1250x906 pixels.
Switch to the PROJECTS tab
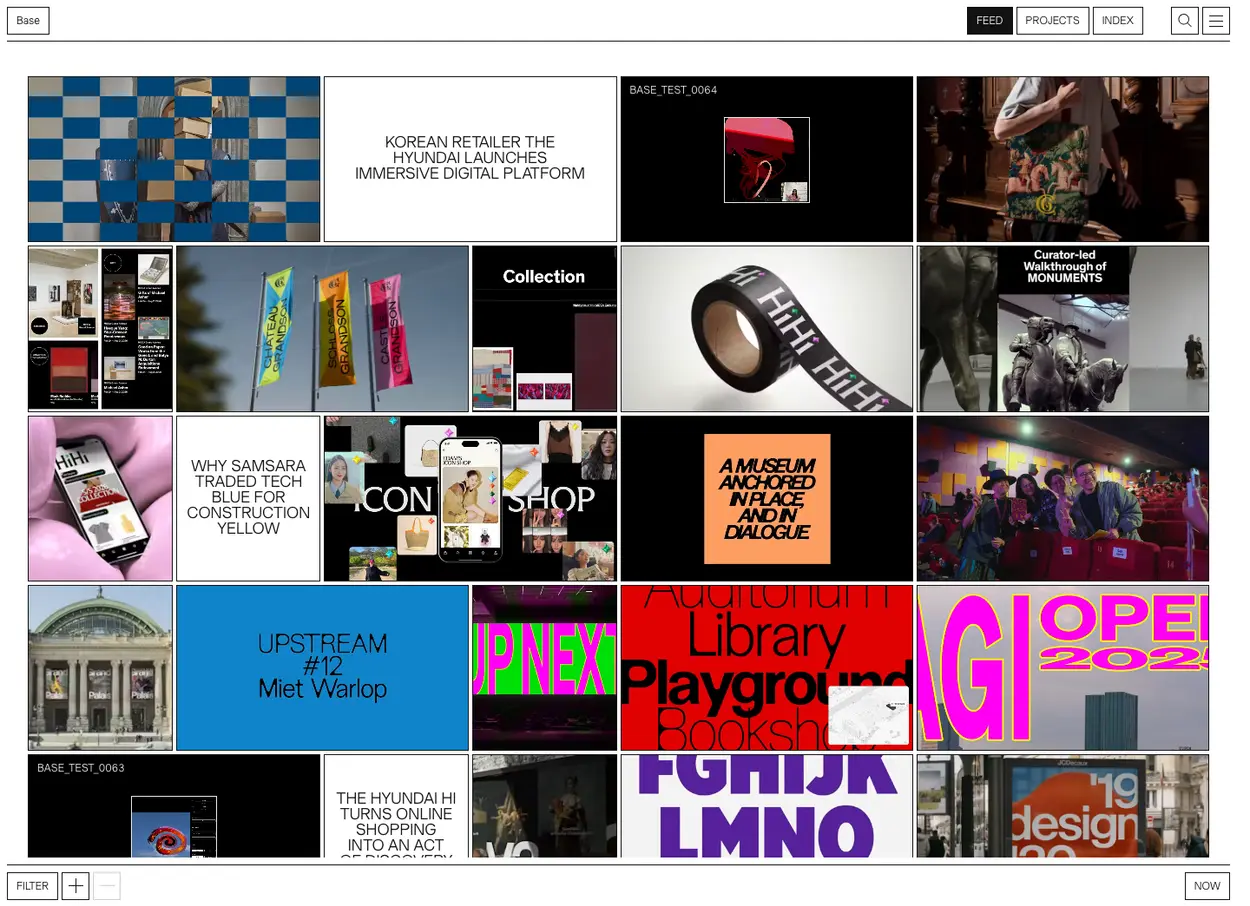[1052, 20]
